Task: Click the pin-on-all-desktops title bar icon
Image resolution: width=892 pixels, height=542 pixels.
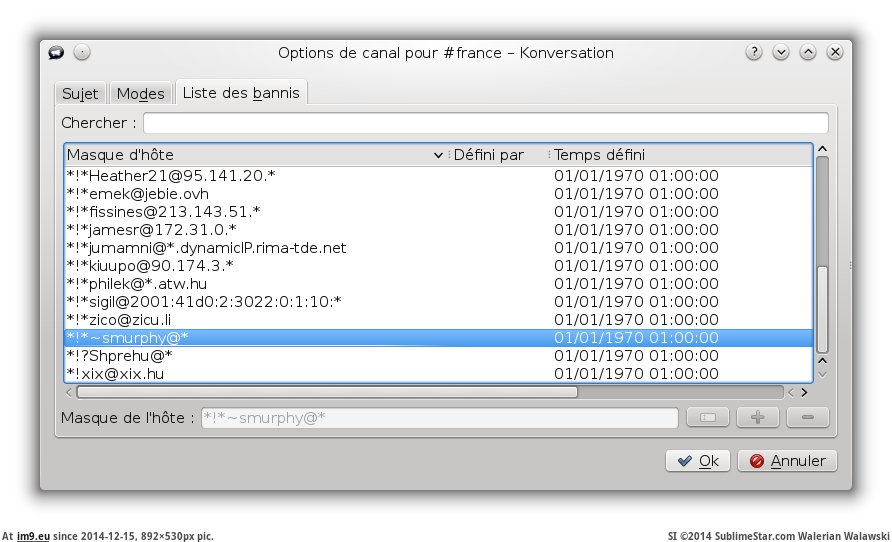Action: click(82, 52)
